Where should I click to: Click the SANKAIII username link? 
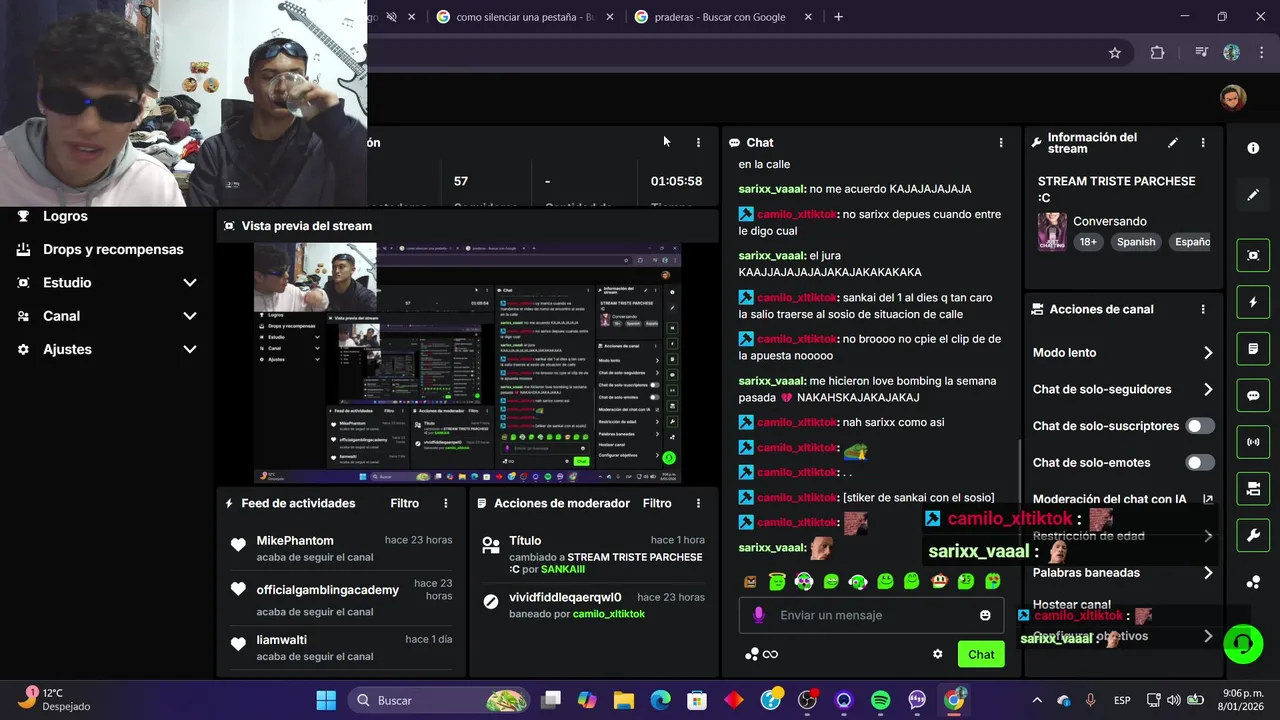tap(563, 569)
